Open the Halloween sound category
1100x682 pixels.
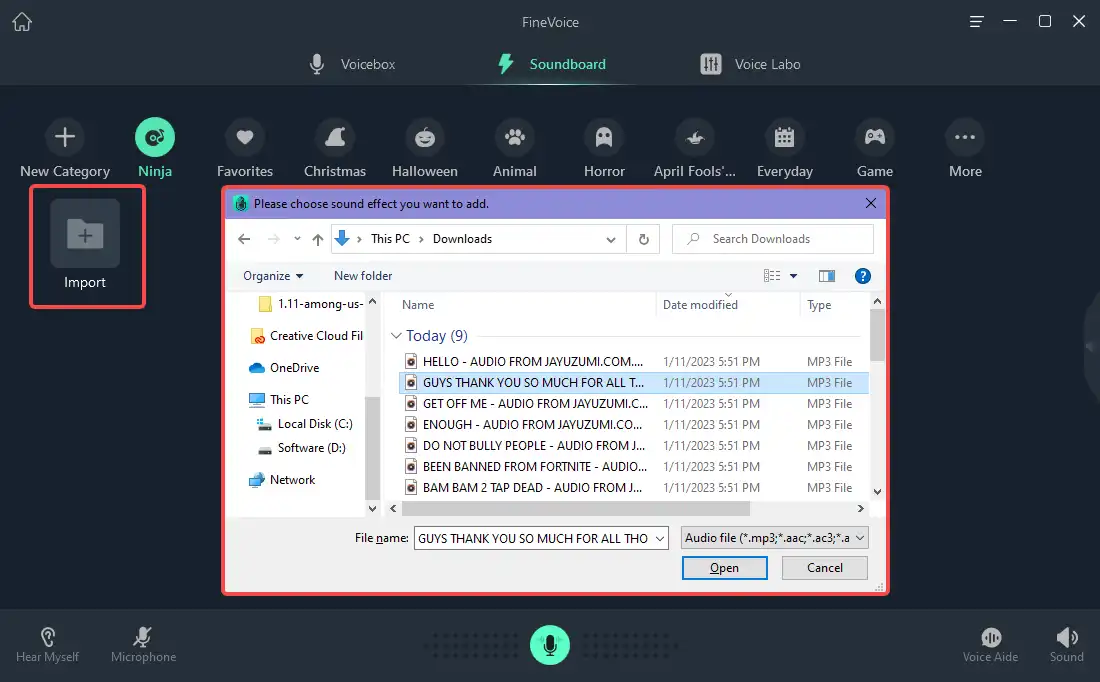(424, 149)
